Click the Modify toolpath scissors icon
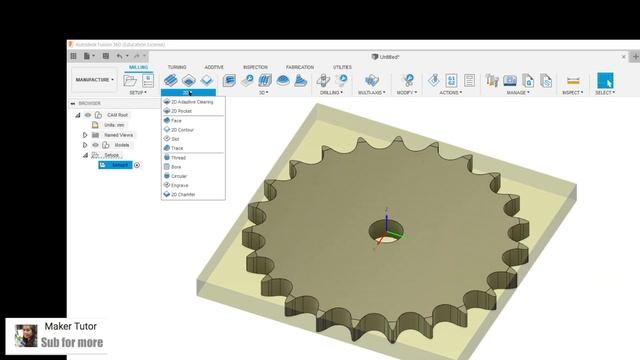This screenshot has height=360, width=640. pyautogui.click(x=407, y=80)
